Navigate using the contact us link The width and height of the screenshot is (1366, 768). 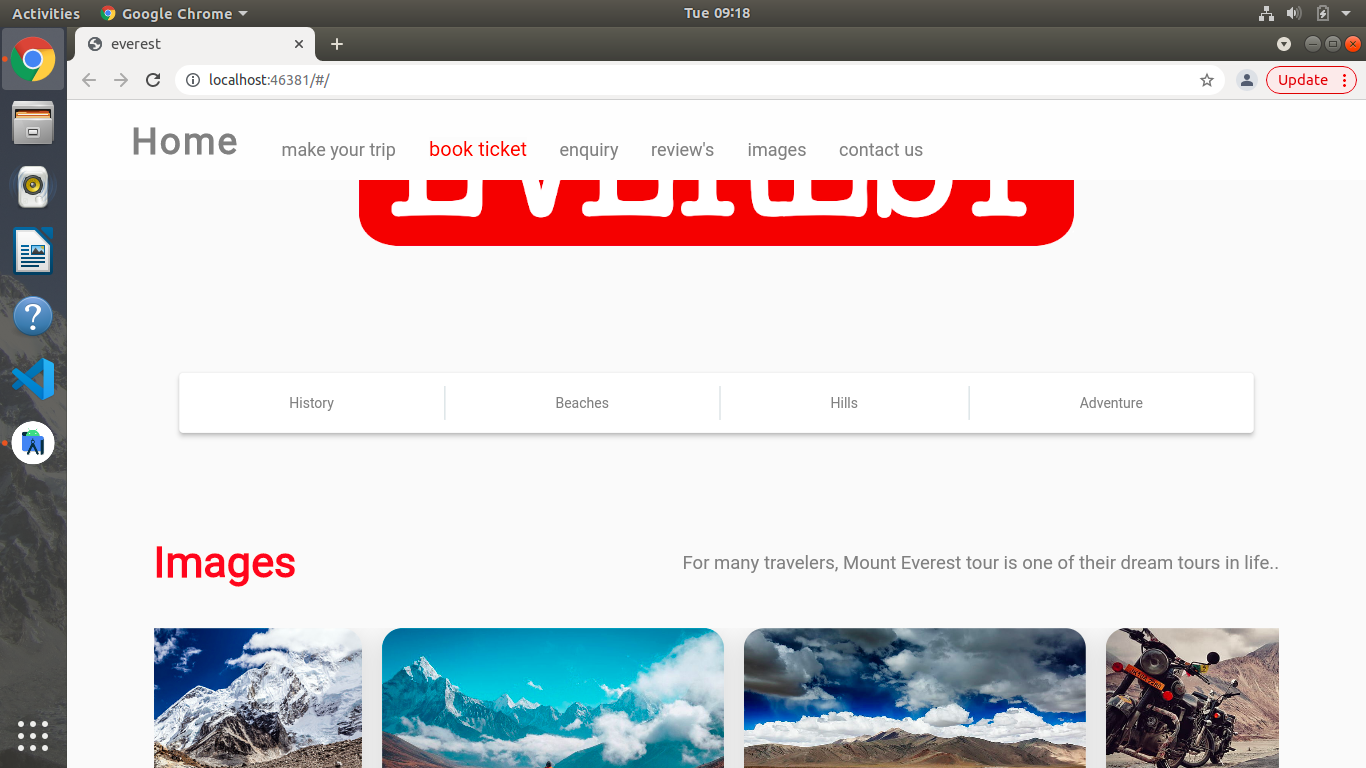click(881, 149)
